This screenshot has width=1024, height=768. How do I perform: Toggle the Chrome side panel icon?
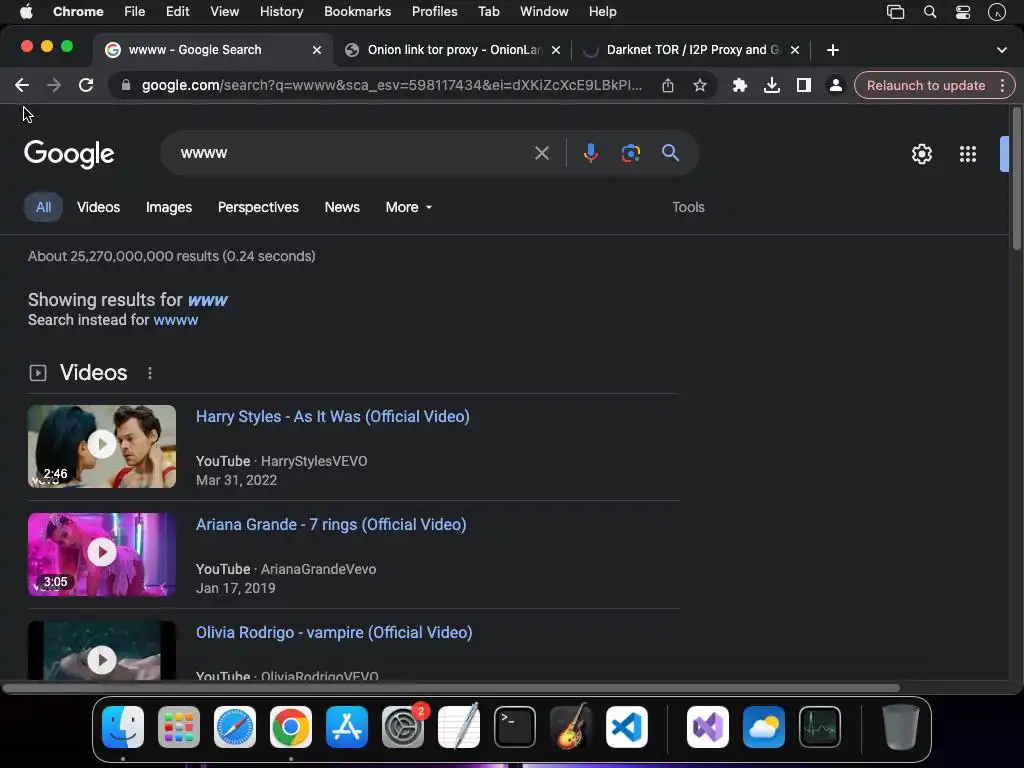point(804,86)
